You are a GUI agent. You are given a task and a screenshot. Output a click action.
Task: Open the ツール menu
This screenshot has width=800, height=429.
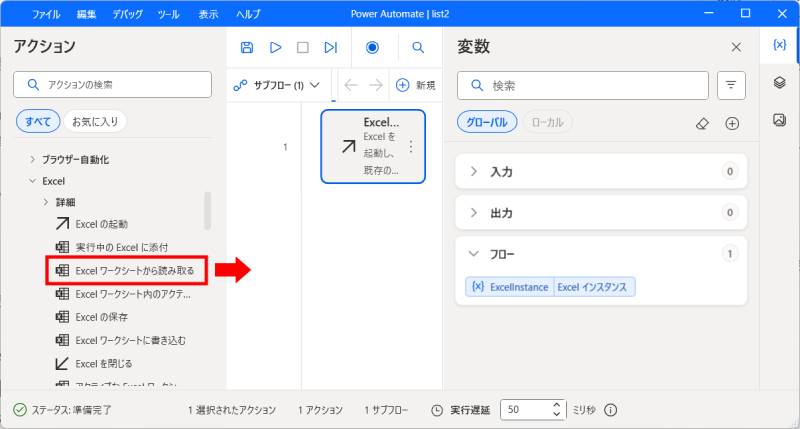pyautogui.click(x=168, y=14)
